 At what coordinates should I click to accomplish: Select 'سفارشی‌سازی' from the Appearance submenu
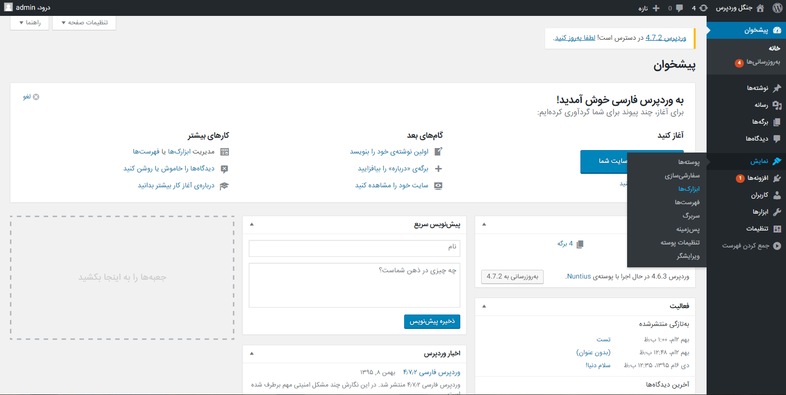(x=682, y=176)
